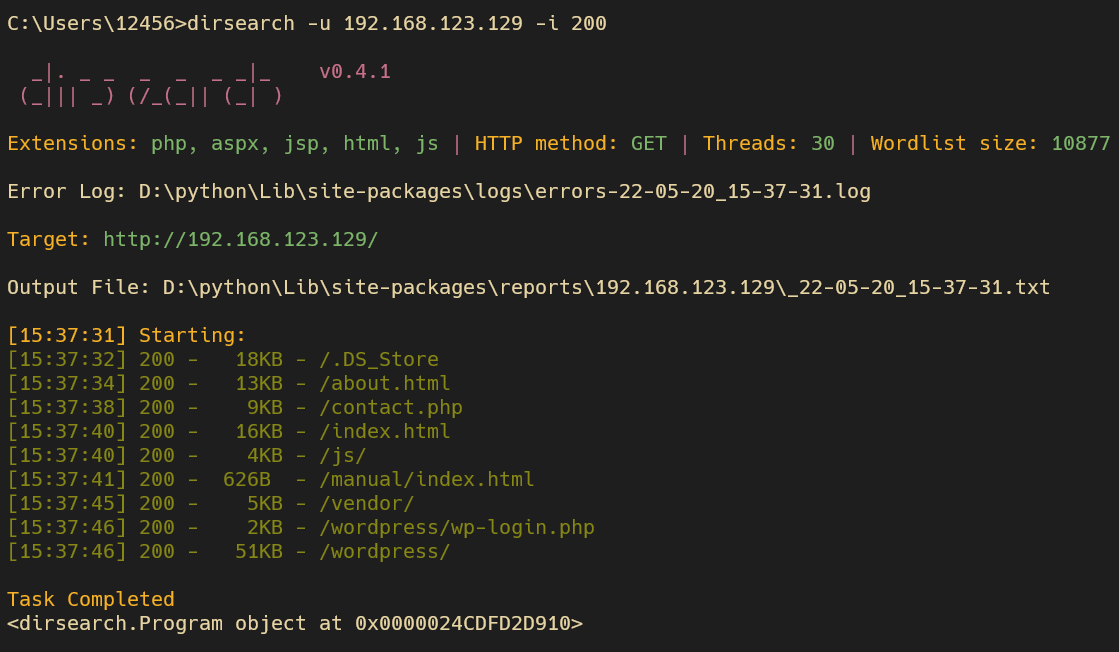Click the Task Completed message
The image size is (1119, 652).
[x=91, y=598]
